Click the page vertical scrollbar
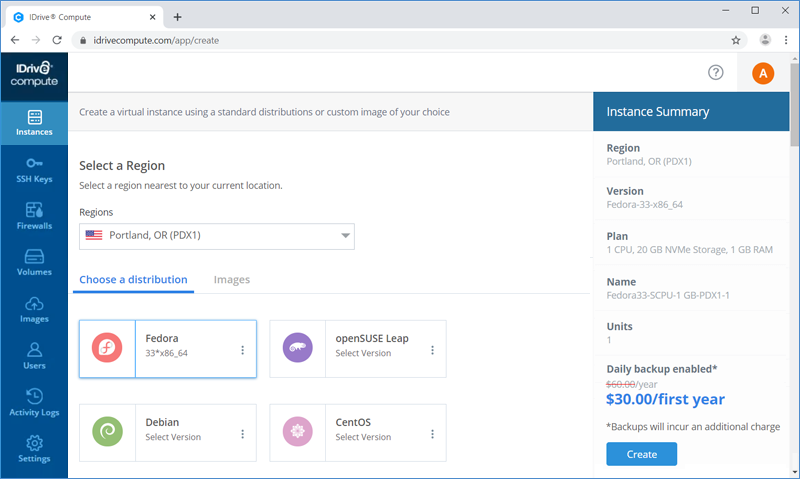 point(794,105)
